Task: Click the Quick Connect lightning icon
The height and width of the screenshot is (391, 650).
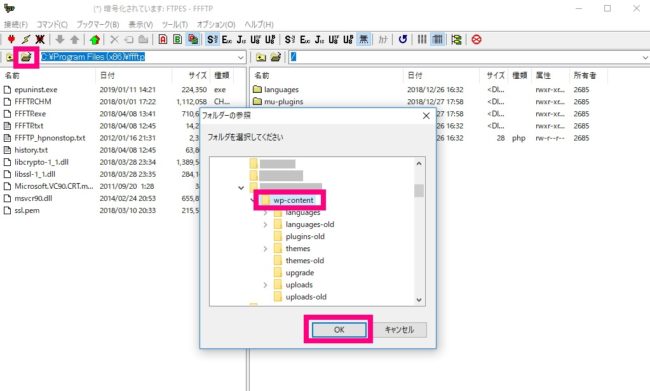Action: (26, 39)
